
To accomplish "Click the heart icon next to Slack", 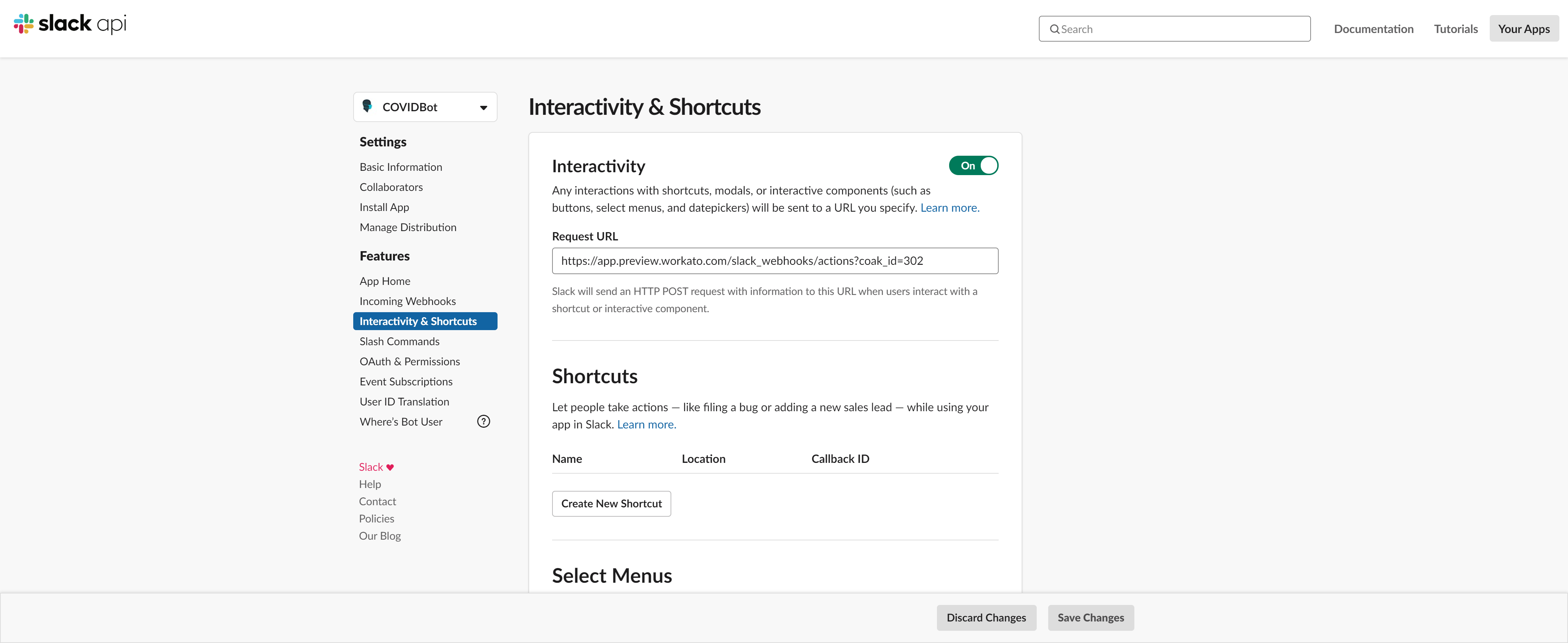I will coord(390,466).
